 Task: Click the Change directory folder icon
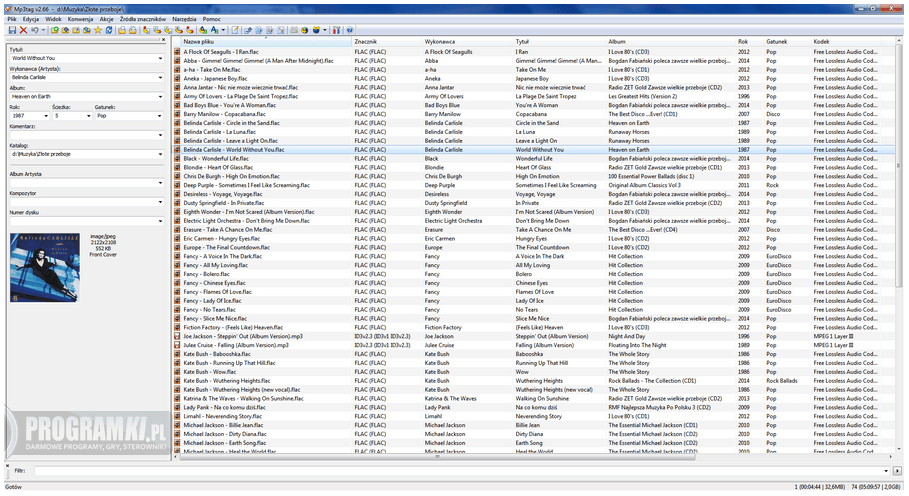pyautogui.click(x=54, y=30)
